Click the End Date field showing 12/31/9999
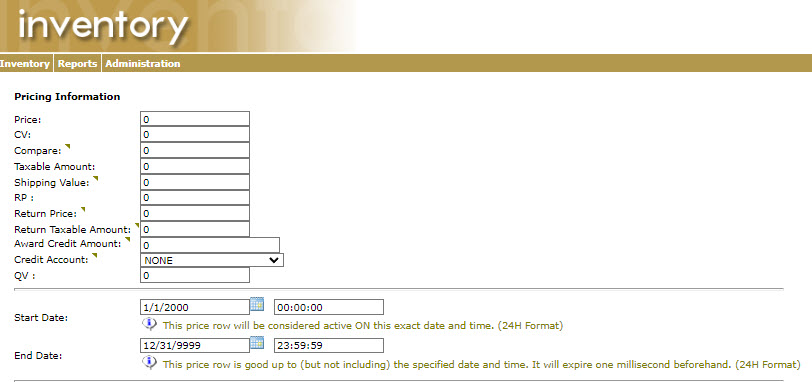 coord(195,346)
